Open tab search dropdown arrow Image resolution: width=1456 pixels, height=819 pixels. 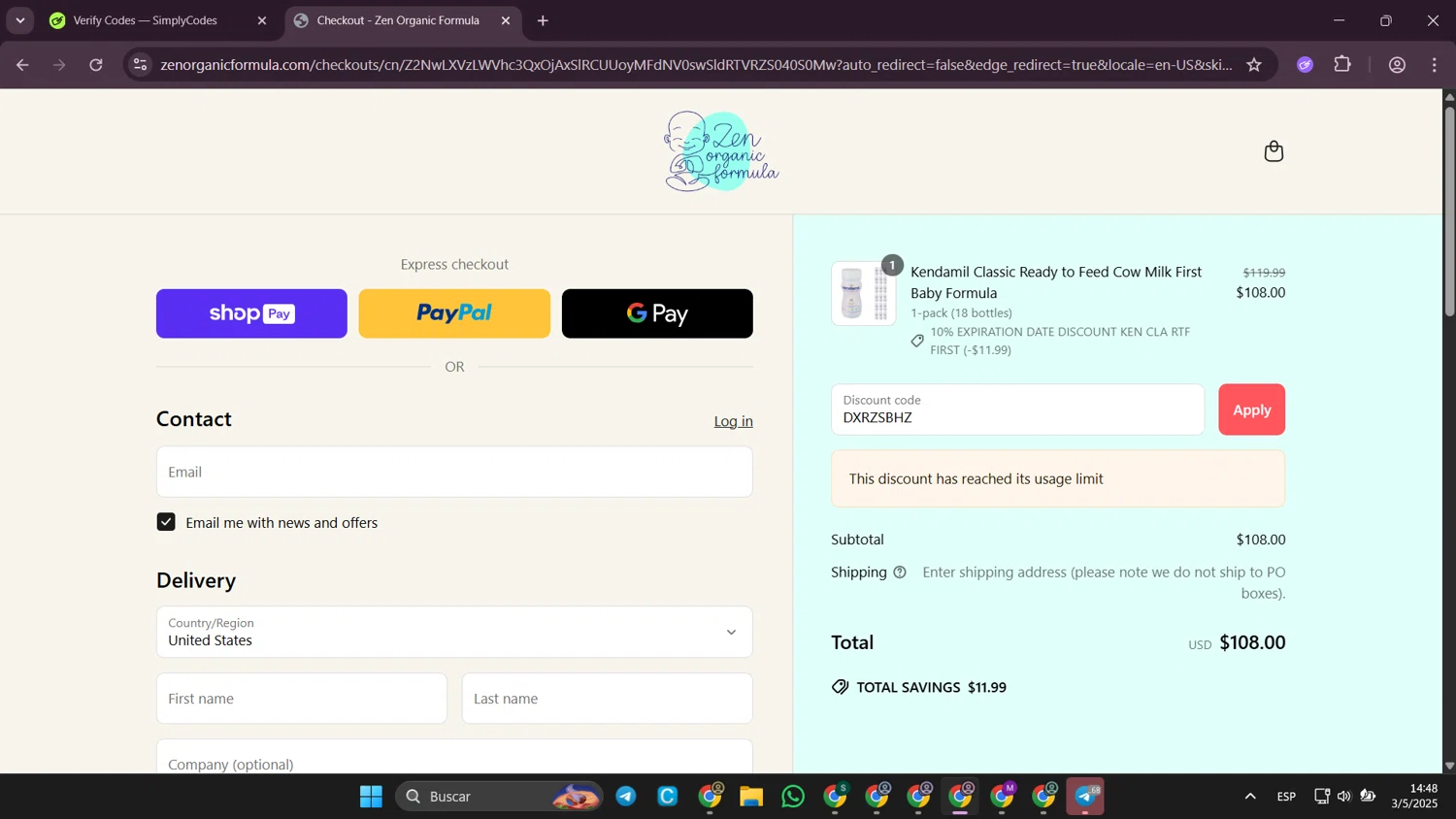tap(19, 20)
